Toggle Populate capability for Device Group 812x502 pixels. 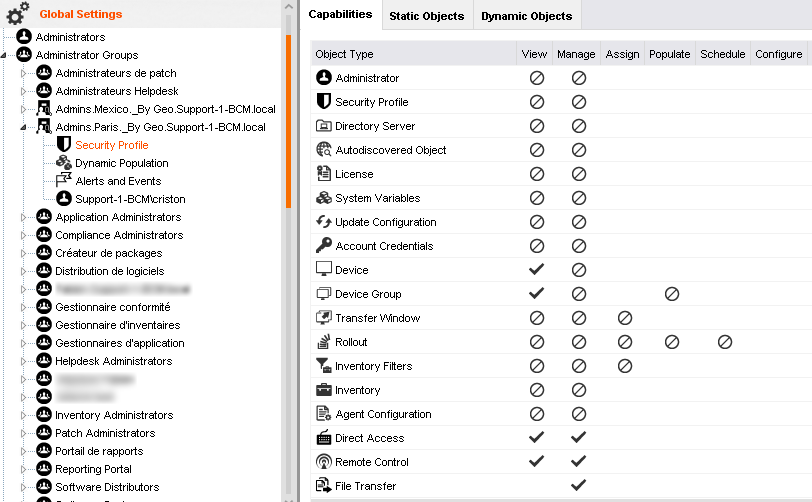pos(672,294)
